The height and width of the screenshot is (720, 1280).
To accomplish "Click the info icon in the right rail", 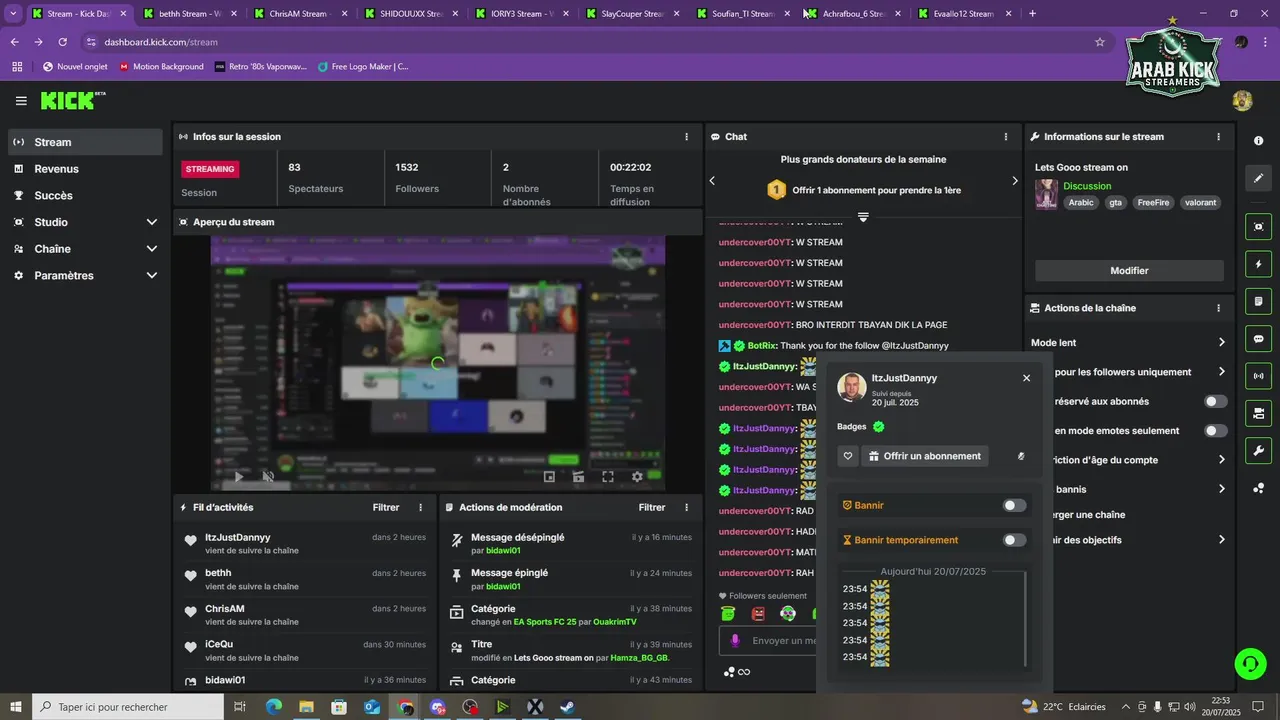I will coord(1259,141).
